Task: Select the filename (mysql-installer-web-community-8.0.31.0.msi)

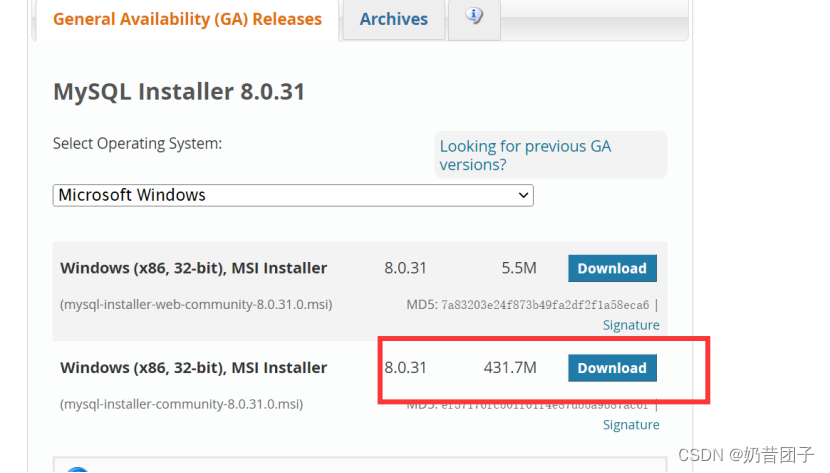Action: coord(196,305)
